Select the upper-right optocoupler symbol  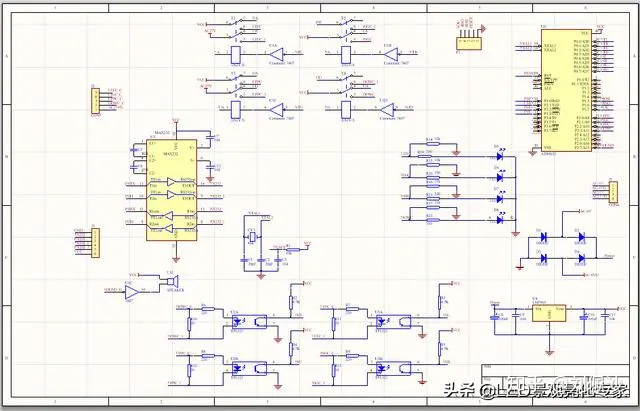tap(393, 322)
